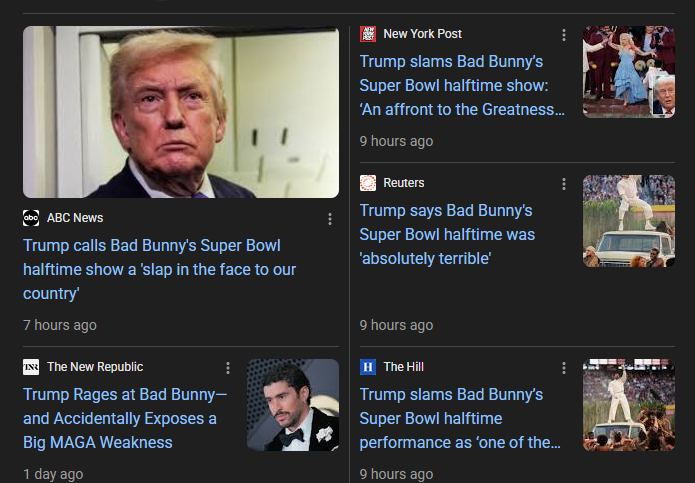Click The New Republic logo icon
The image size is (695, 483).
[31, 367]
